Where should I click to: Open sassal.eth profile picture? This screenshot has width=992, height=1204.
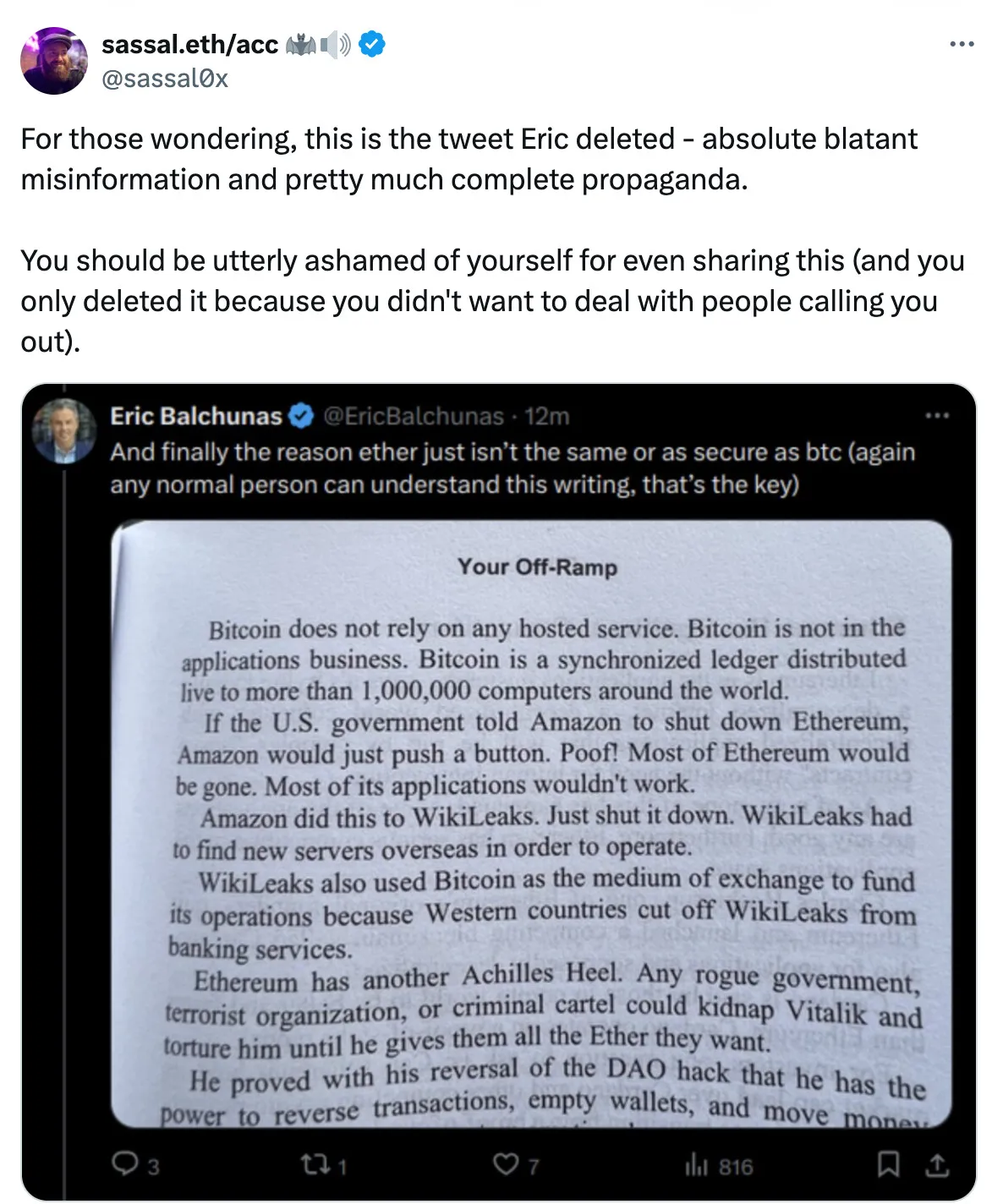point(54,61)
